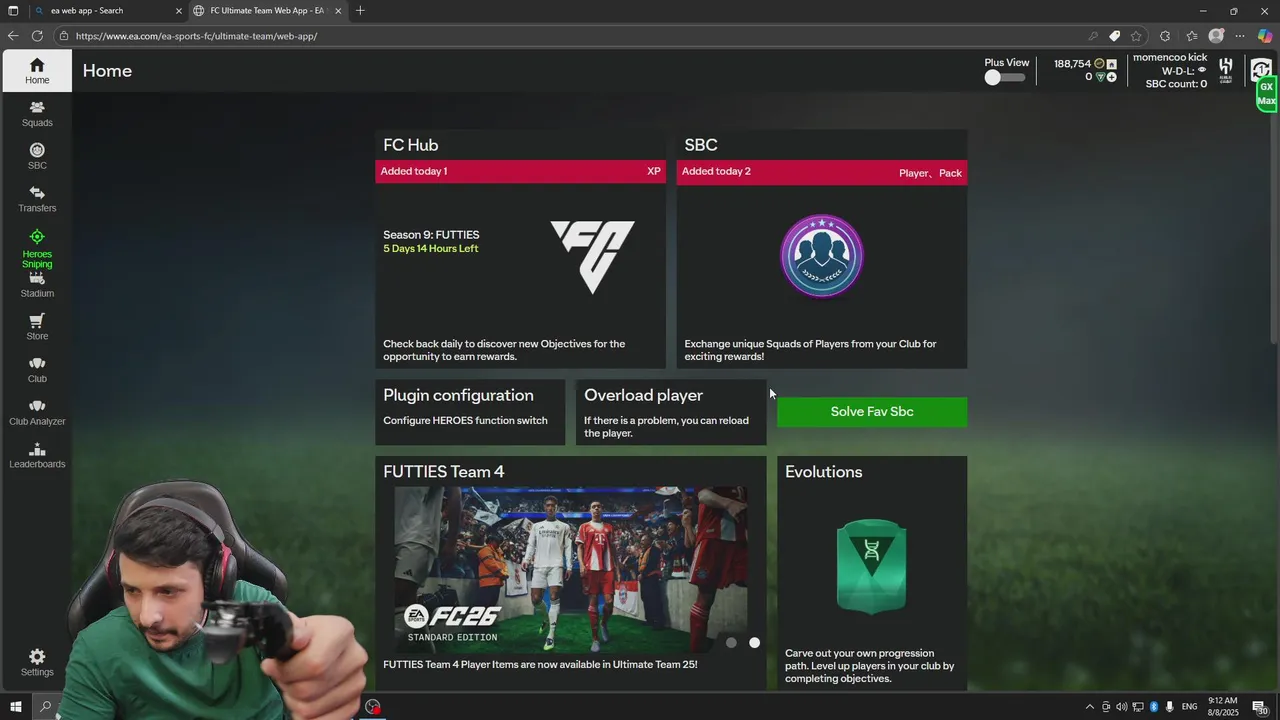Click the club crest badge in the header
The image size is (1280, 720).
point(1226,70)
